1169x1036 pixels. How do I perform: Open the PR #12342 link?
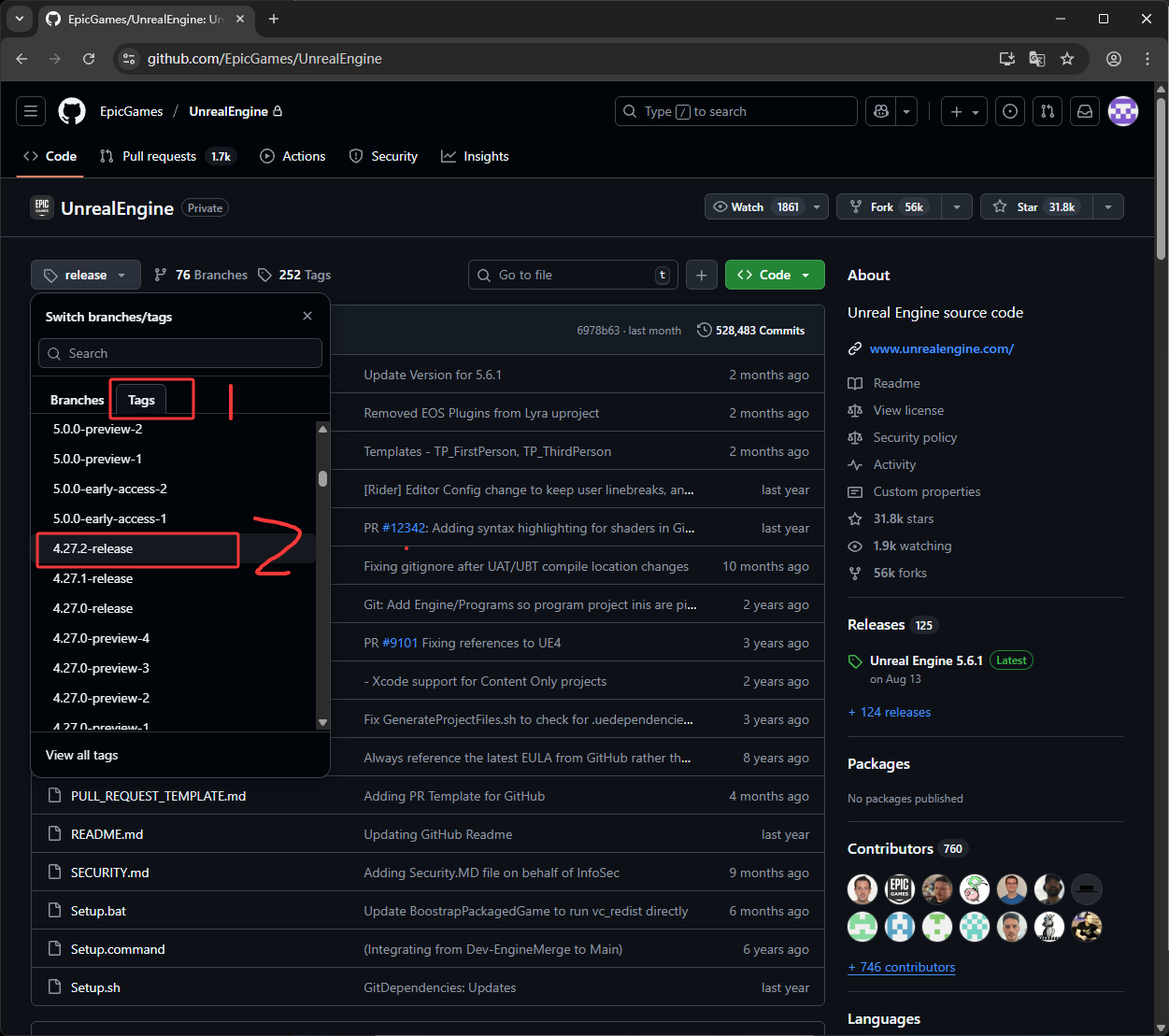click(406, 528)
